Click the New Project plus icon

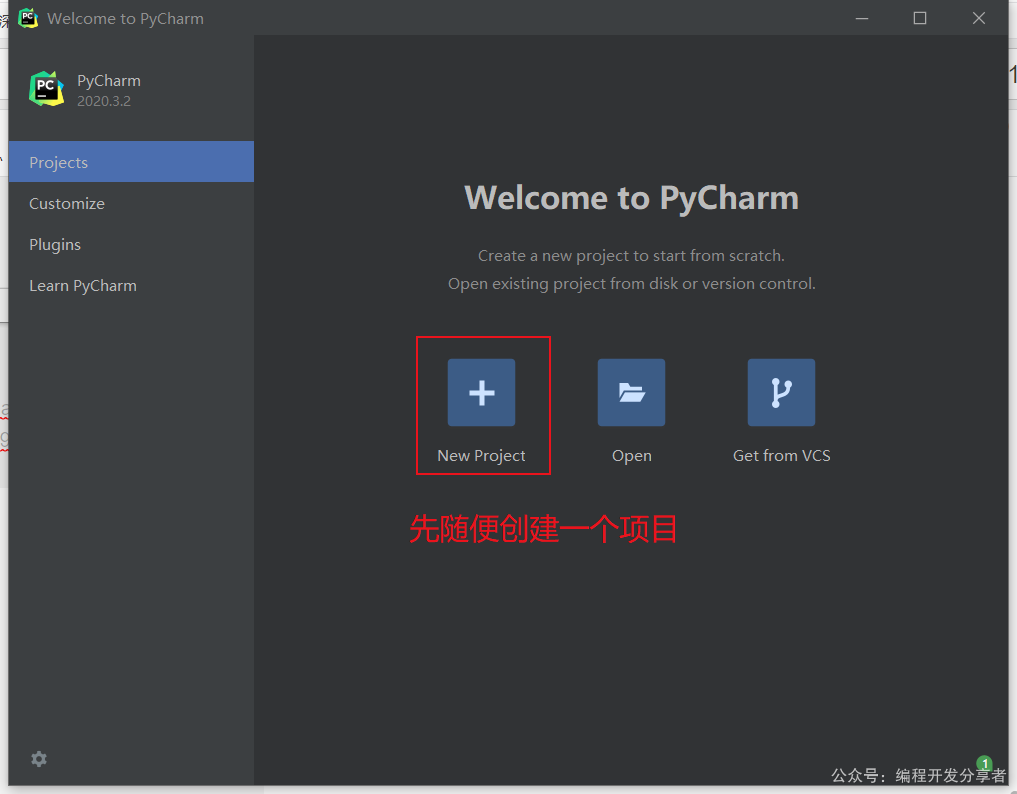pos(481,392)
